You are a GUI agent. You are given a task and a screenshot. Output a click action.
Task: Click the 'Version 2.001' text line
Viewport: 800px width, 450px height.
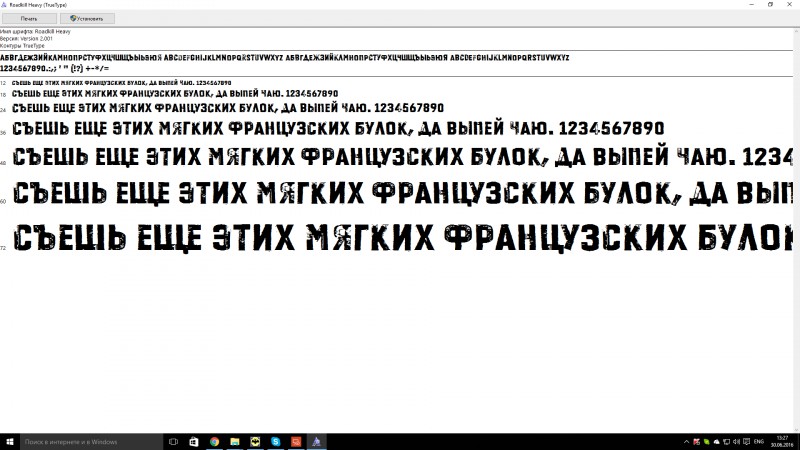point(26,39)
